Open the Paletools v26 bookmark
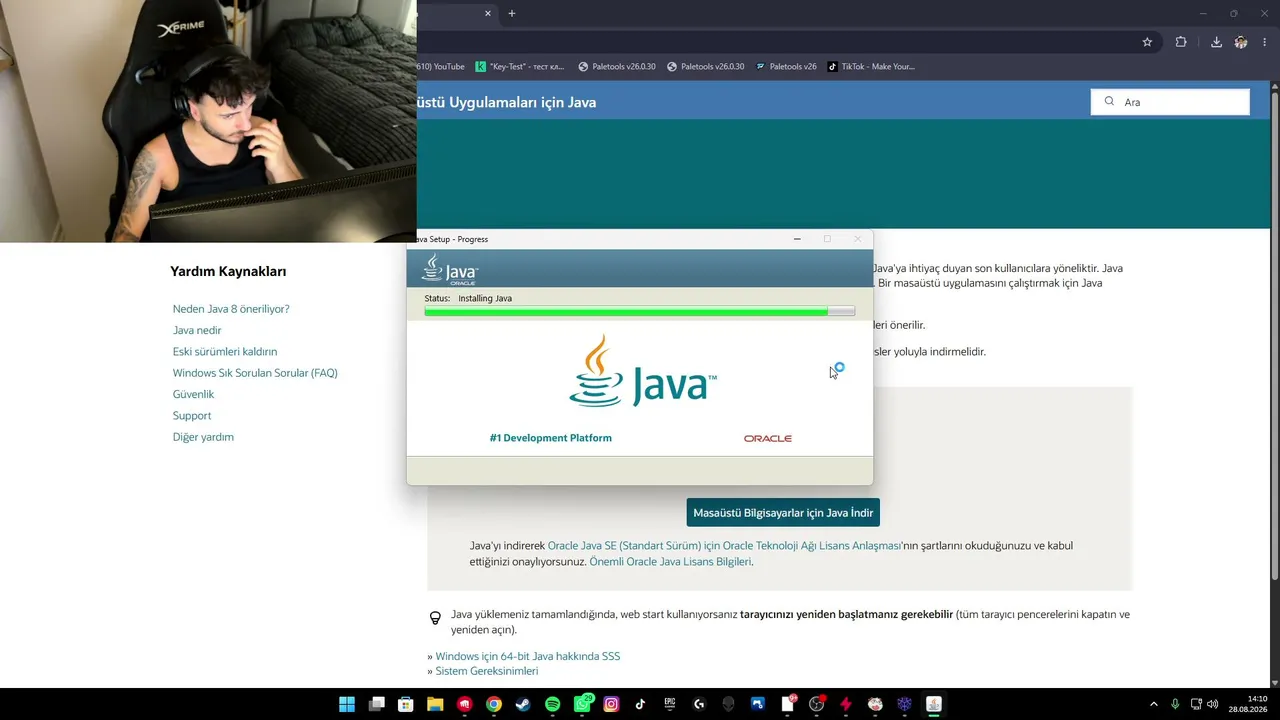This screenshot has width=1280, height=720. [786, 67]
